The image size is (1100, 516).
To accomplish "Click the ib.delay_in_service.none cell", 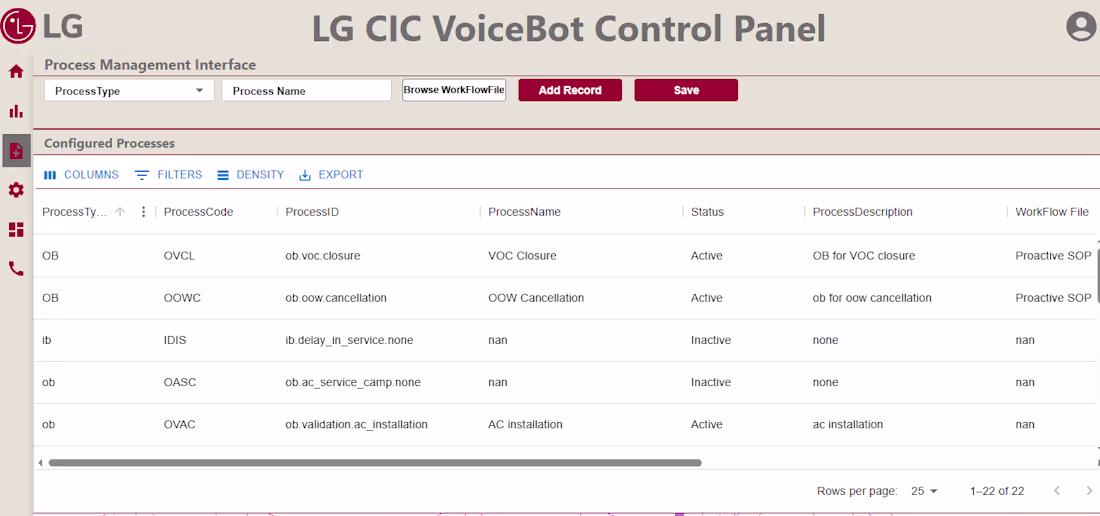I will (x=349, y=340).
